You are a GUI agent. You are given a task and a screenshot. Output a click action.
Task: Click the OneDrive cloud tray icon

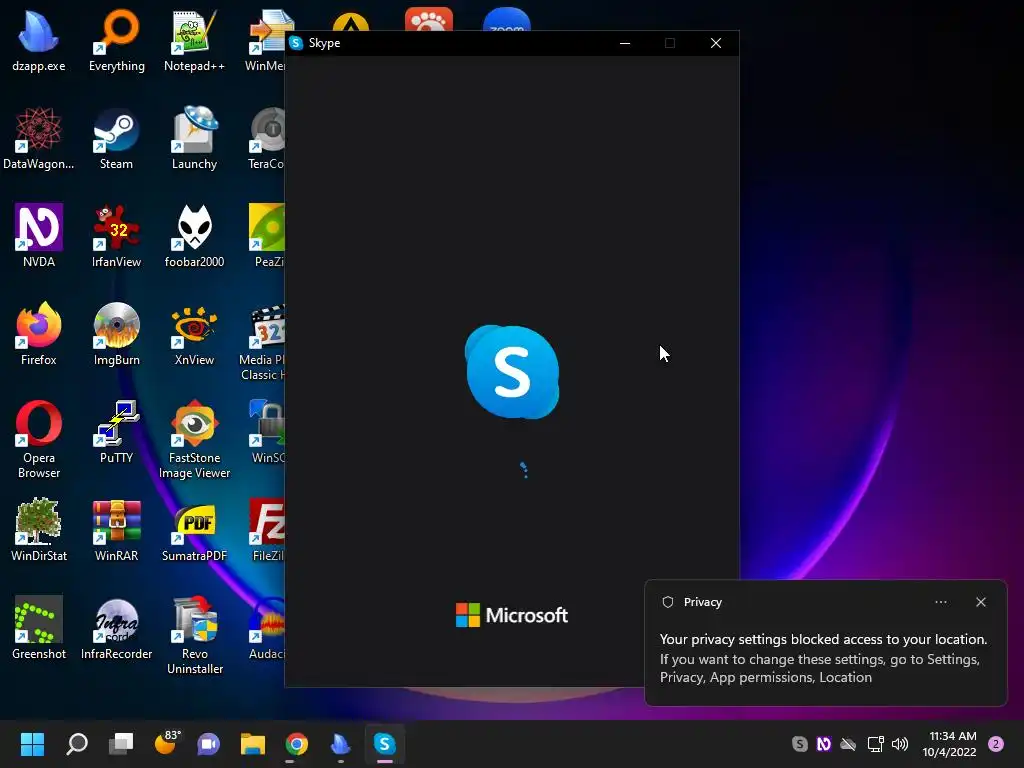(848, 744)
